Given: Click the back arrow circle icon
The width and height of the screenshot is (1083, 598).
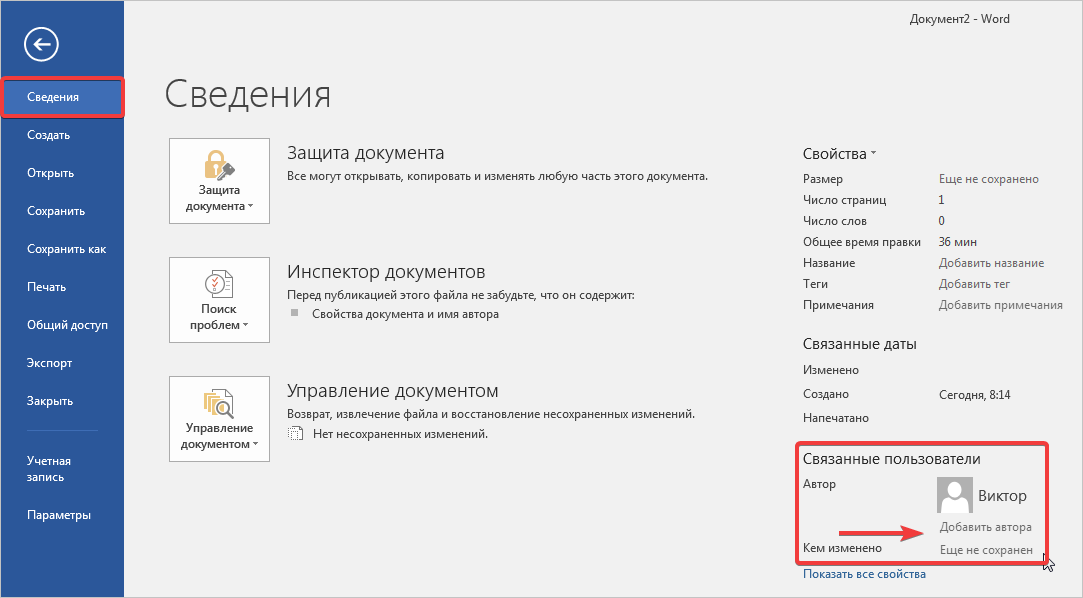Looking at the screenshot, I should [x=43, y=44].
